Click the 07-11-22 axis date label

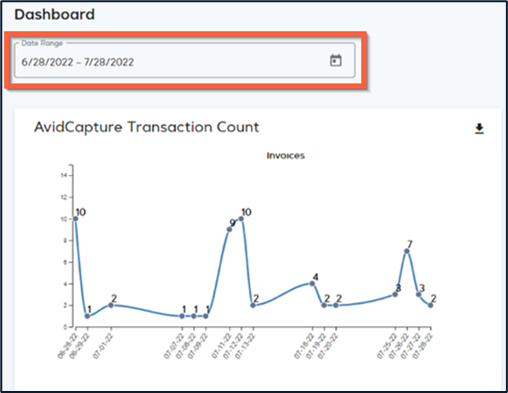[x=221, y=346]
